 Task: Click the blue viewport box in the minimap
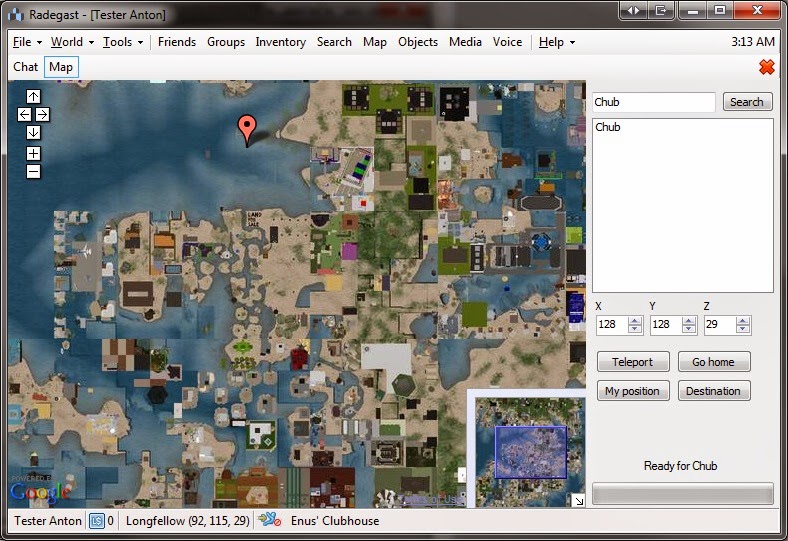point(531,452)
